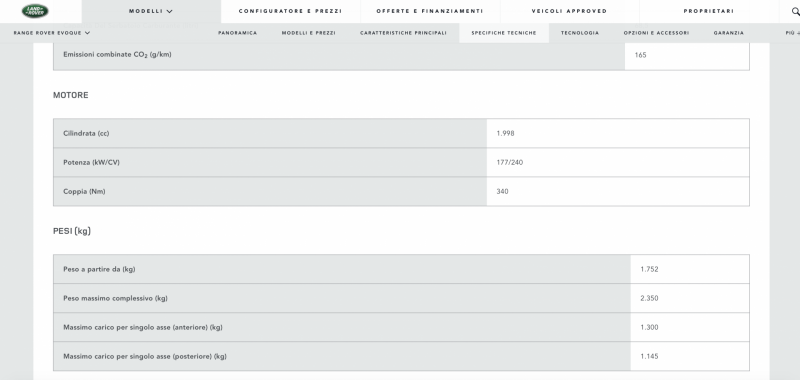
Task: Click the Land Rover logo
Action: 35,11
